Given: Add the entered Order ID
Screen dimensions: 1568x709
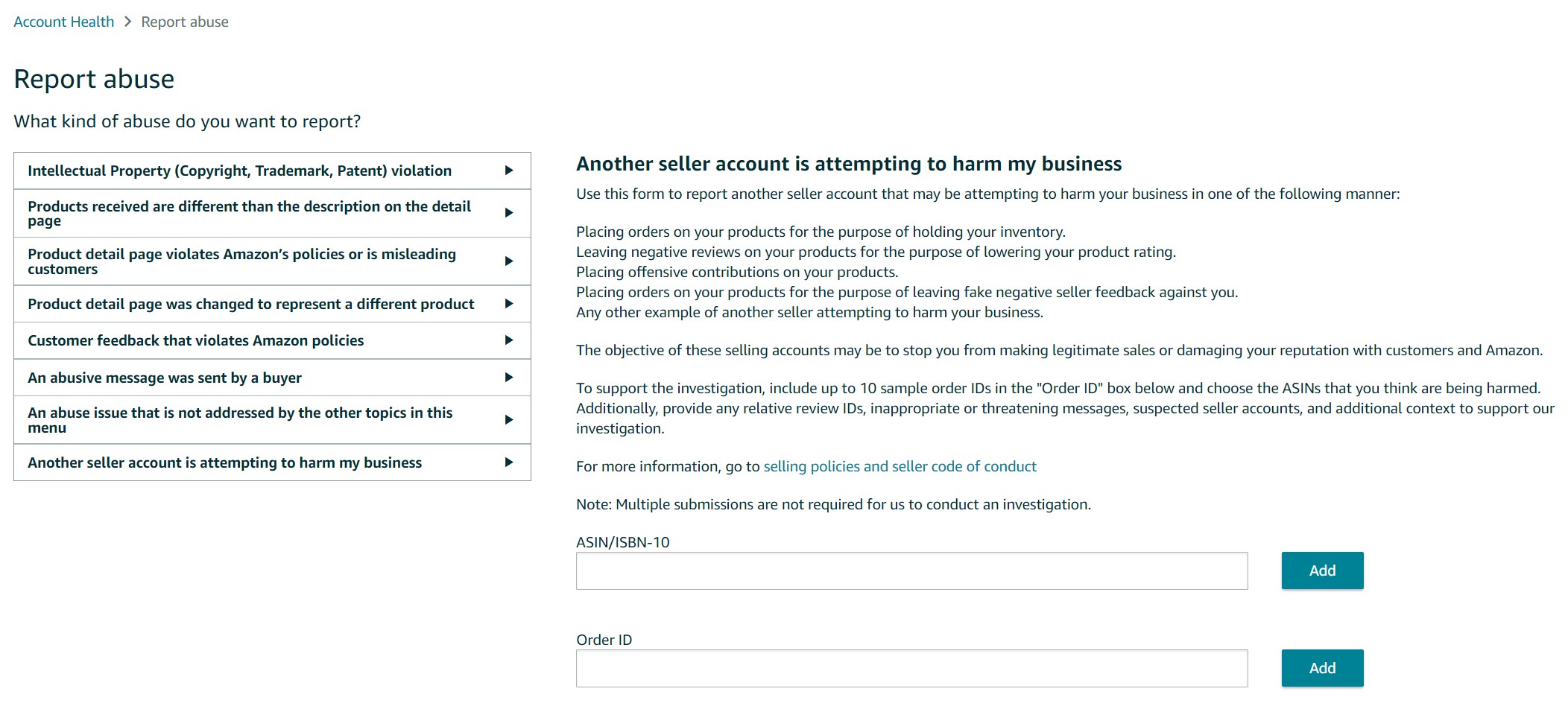Looking at the screenshot, I should coord(1322,668).
